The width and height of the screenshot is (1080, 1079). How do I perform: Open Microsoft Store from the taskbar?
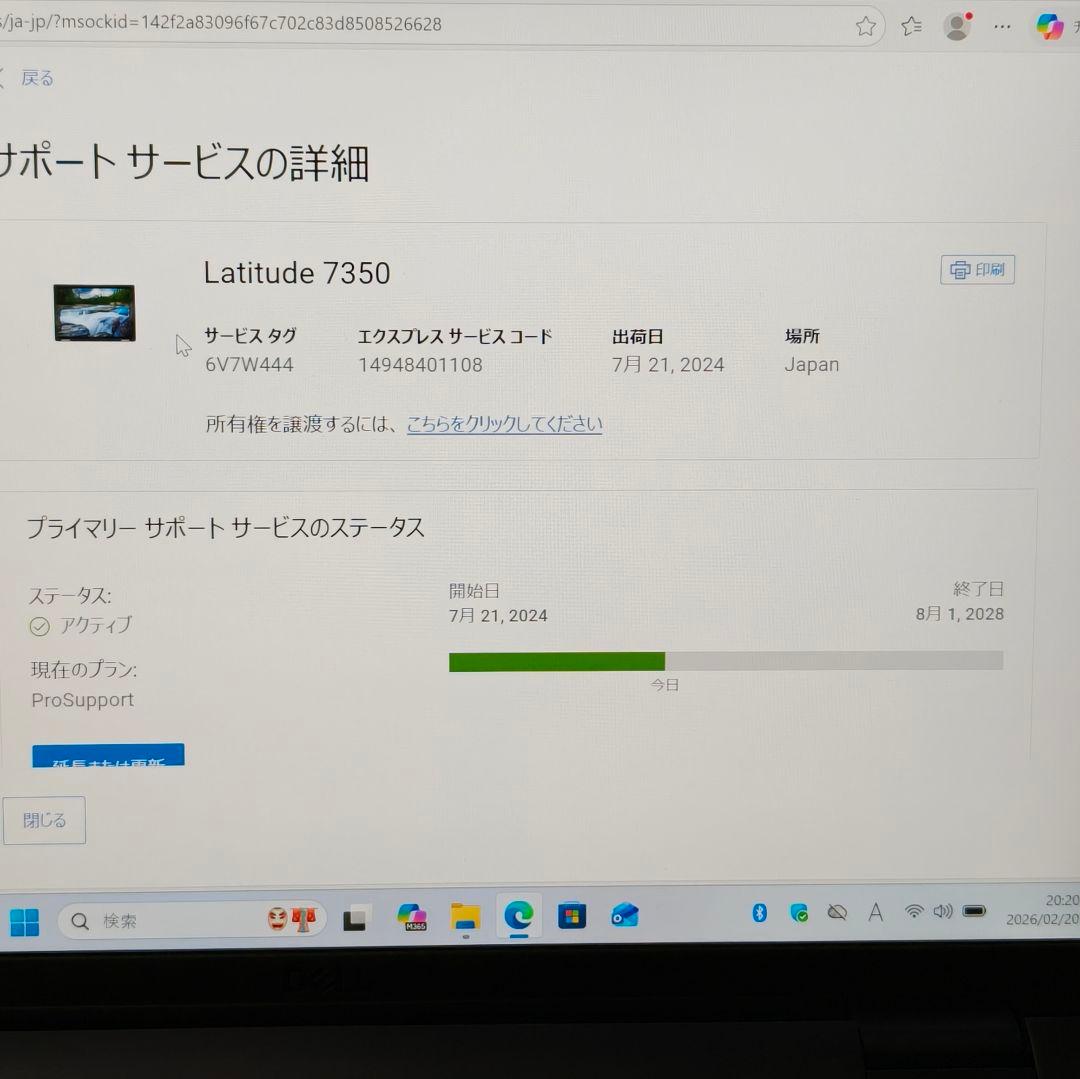click(572, 917)
